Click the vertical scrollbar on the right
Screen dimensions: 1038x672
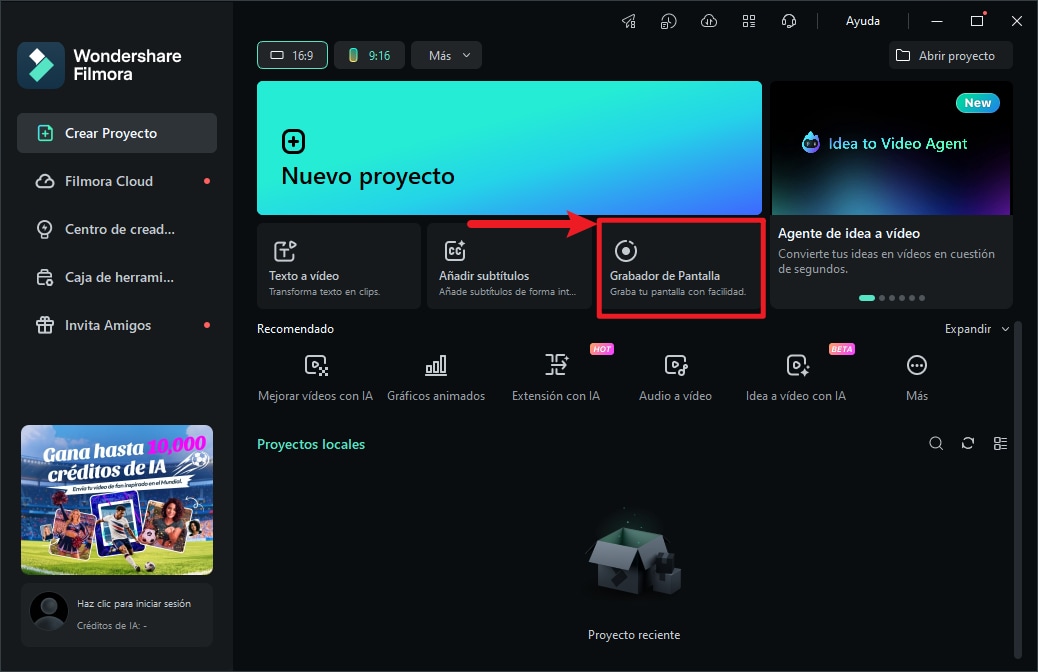[x=1018, y=490]
